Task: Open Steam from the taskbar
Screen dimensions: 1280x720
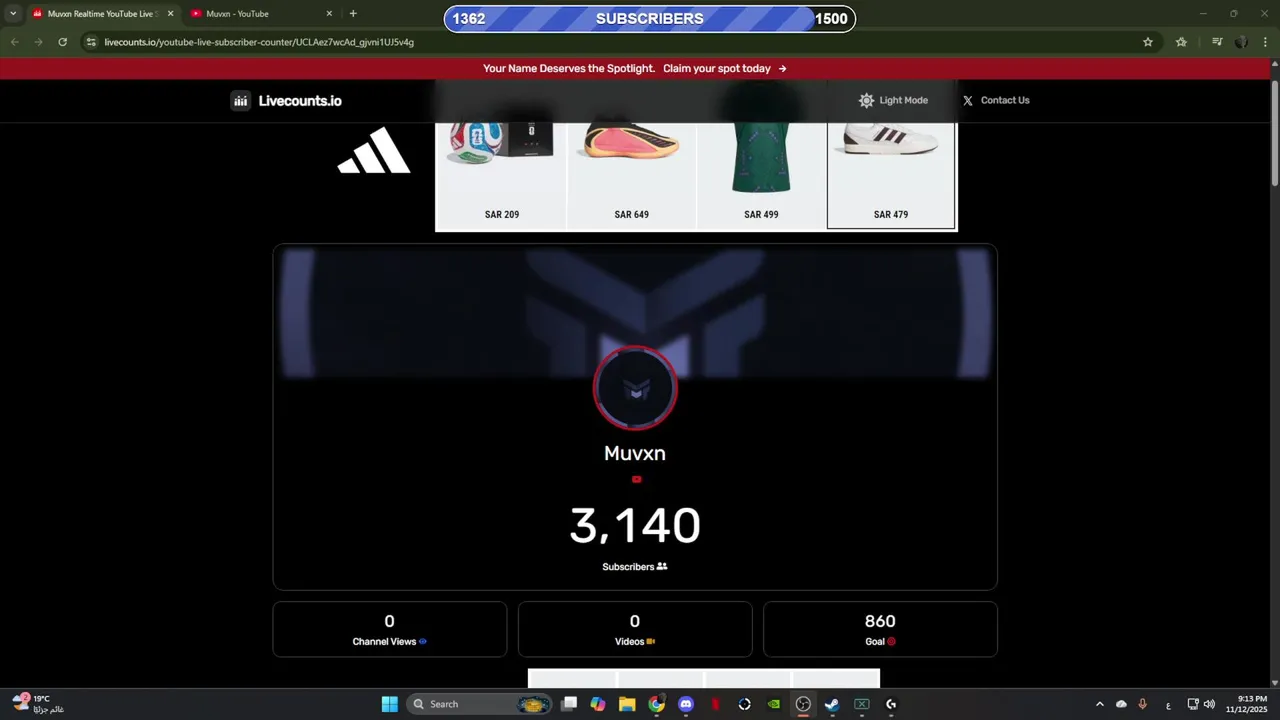Action: [x=832, y=704]
